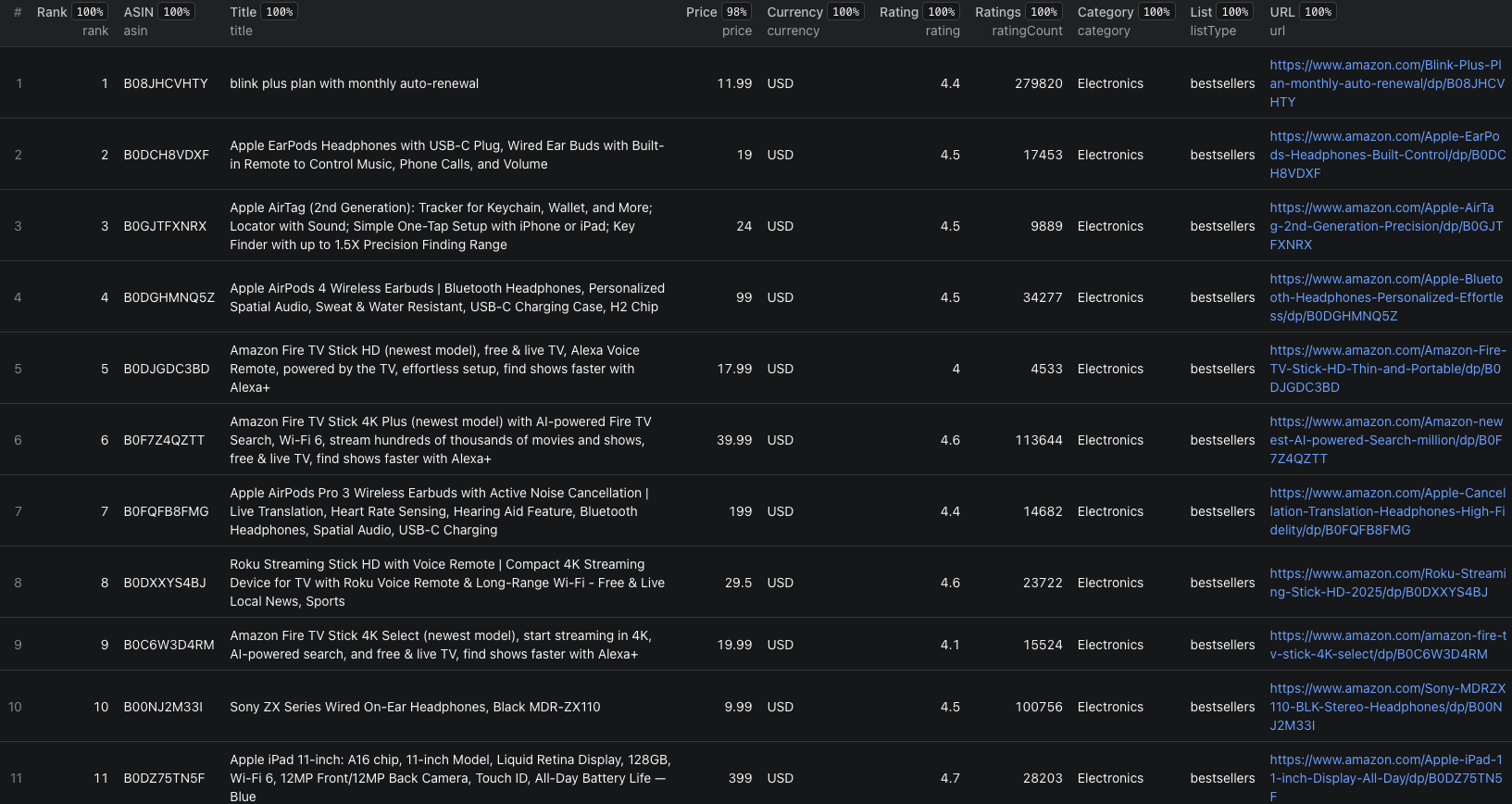1512x804 pixels.
Task: Select the rating value 4.7
Action: 950,778
